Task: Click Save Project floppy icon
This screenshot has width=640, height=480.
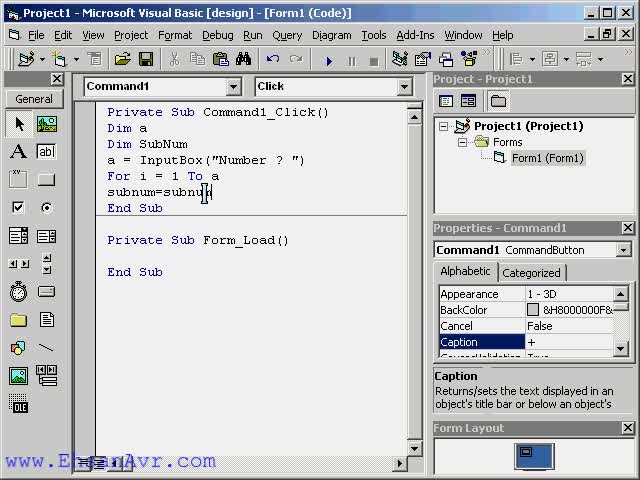Action: click(146, 60)
